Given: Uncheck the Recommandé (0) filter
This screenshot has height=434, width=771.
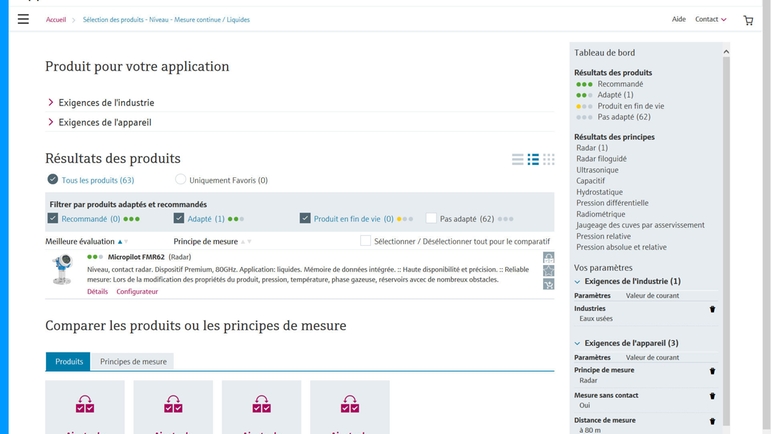Looking at the screenshot, I should tap(53, 218).
